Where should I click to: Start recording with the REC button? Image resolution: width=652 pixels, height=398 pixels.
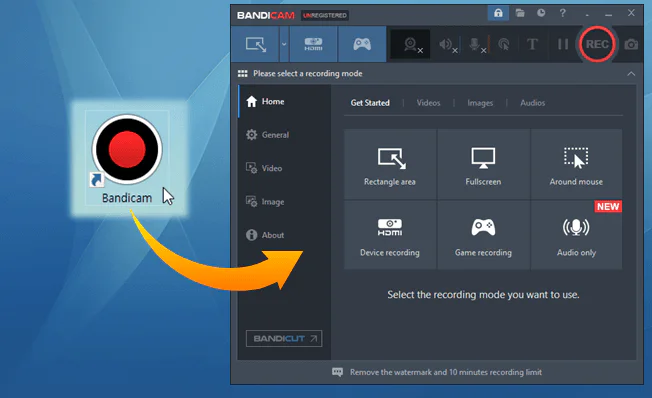click(x=597, y=44)
